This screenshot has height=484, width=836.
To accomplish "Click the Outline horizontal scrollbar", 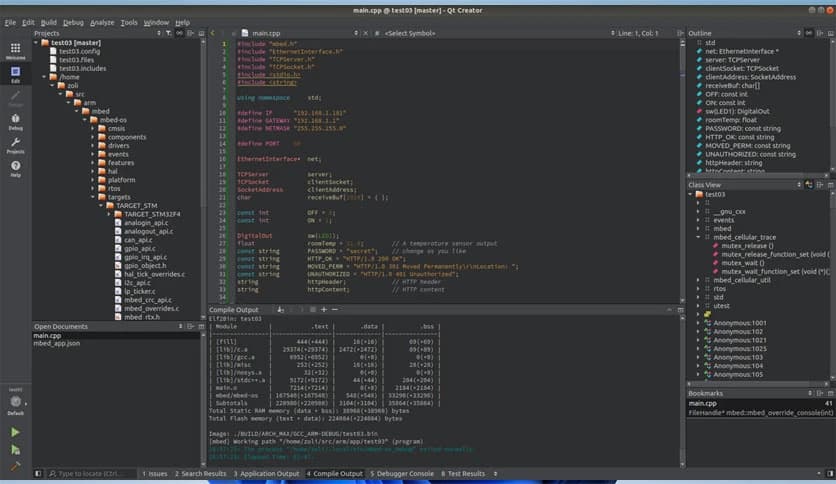I will [758, 175].
